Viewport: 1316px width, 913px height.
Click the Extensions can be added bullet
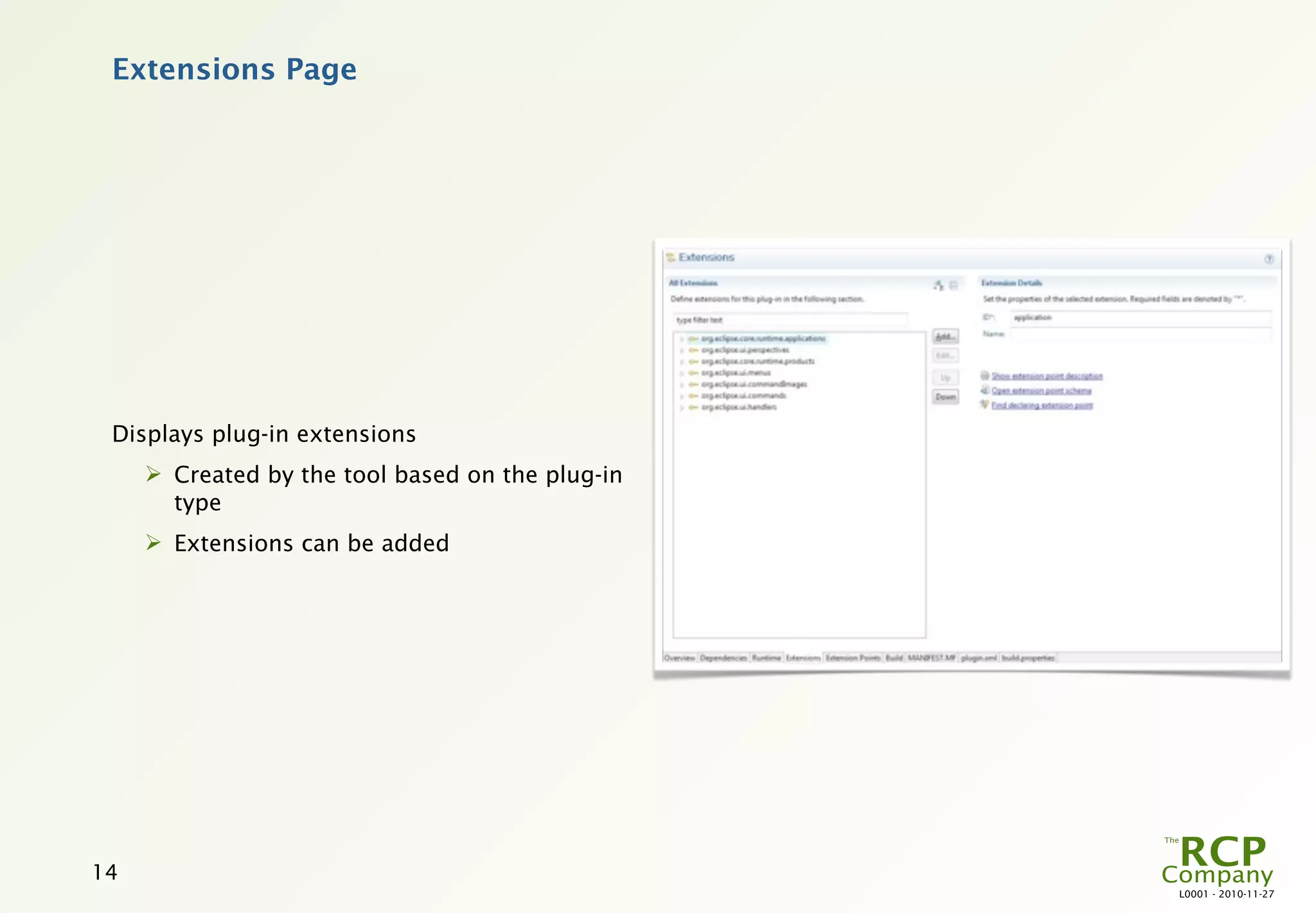[x=312, y=544]
